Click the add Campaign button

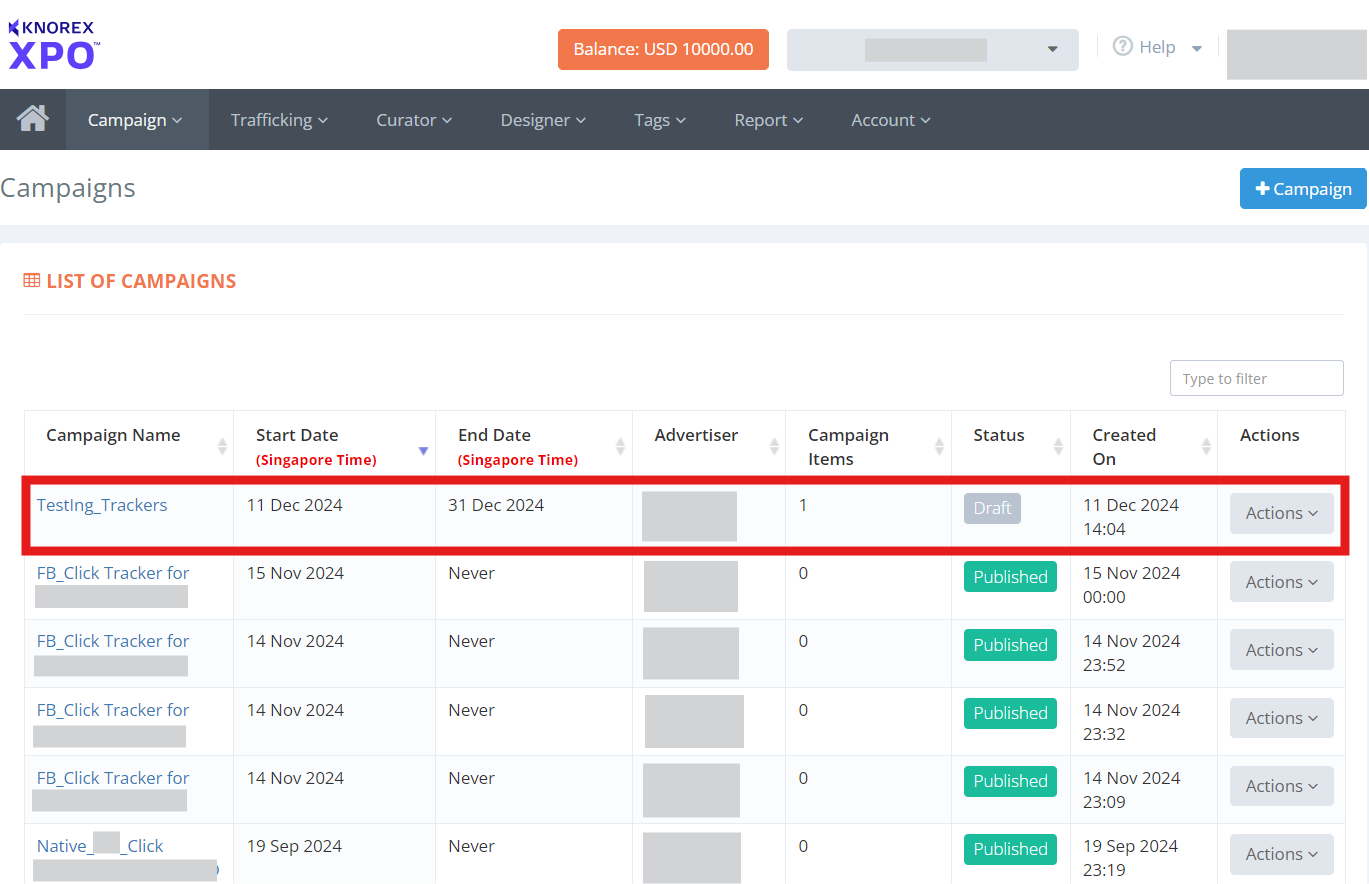click(1302, 189)
